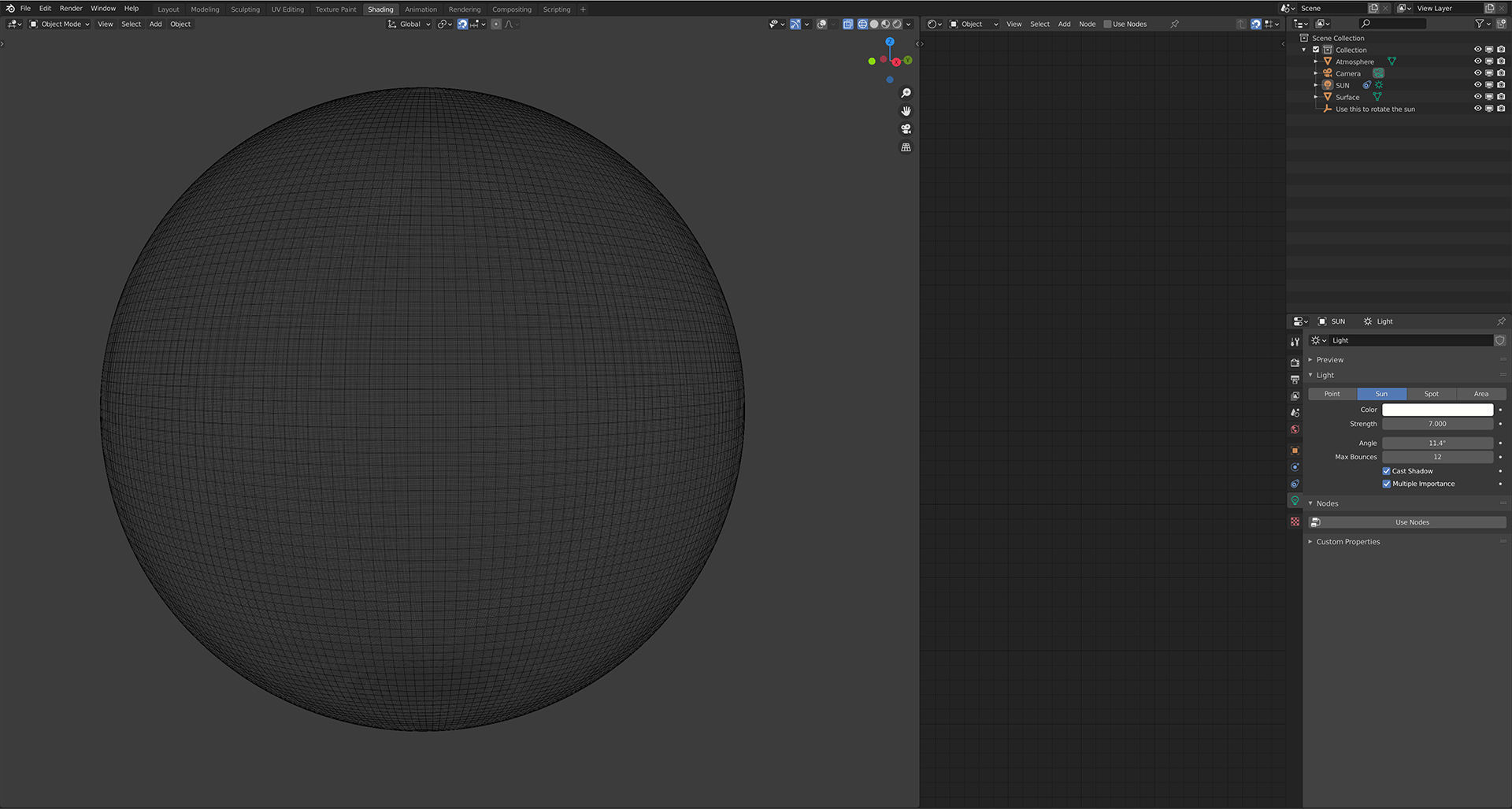
Task: Open the World properties tab
Action: (x=1295, y=429)
